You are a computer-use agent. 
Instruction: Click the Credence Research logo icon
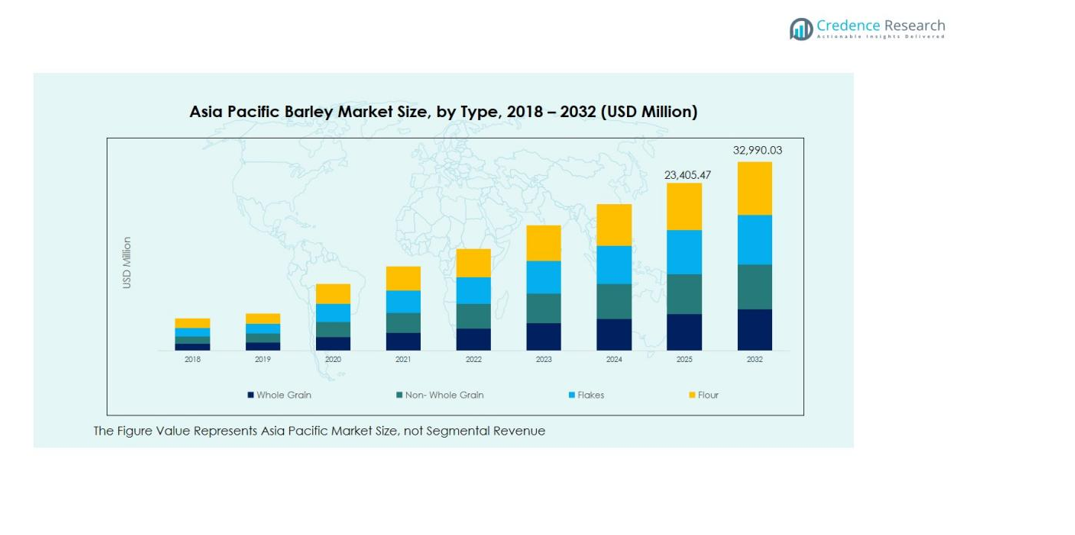coord(801,29)
